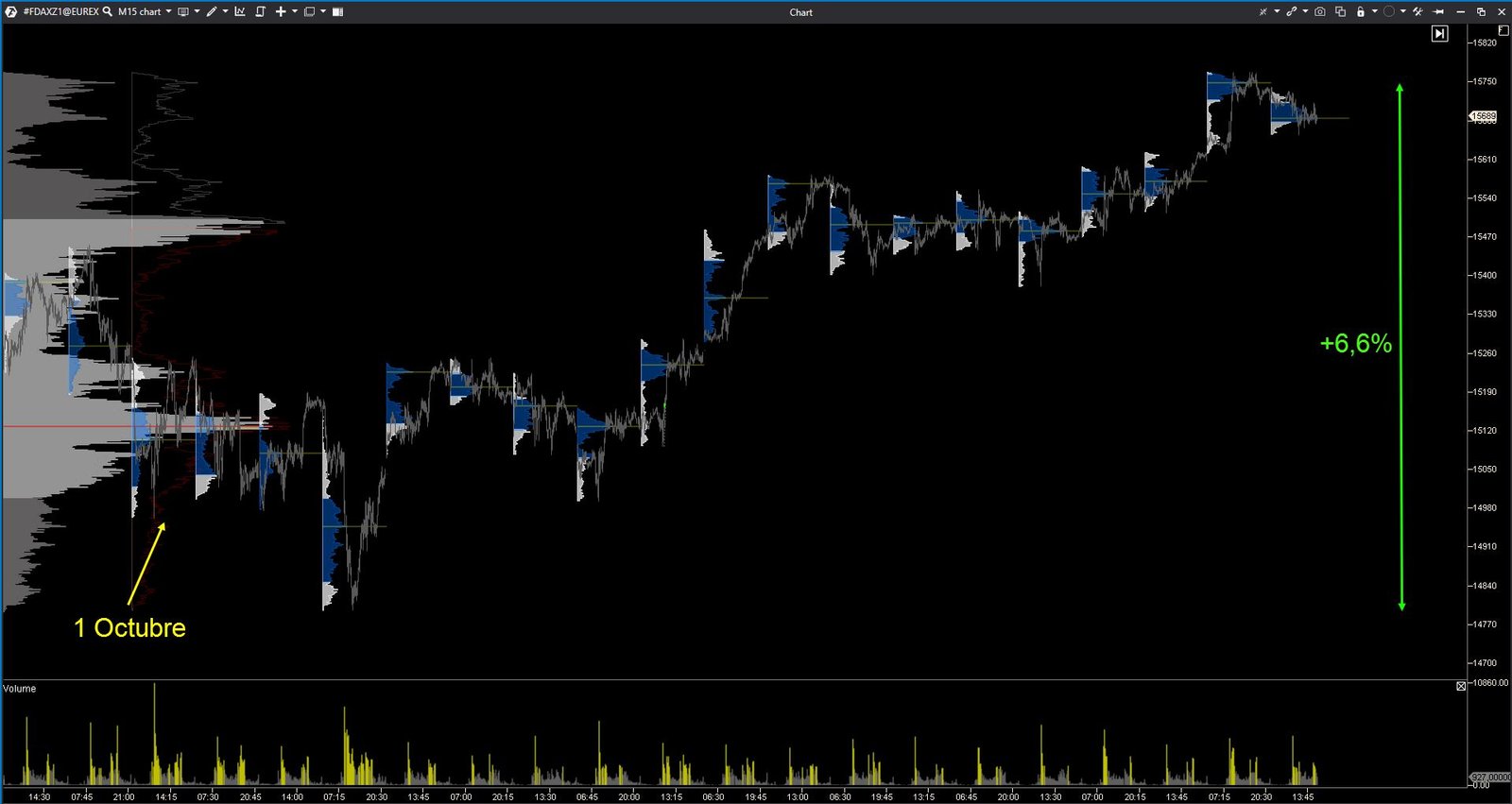
Task: Click the instrument search magnifier icon
Action: 108,11
